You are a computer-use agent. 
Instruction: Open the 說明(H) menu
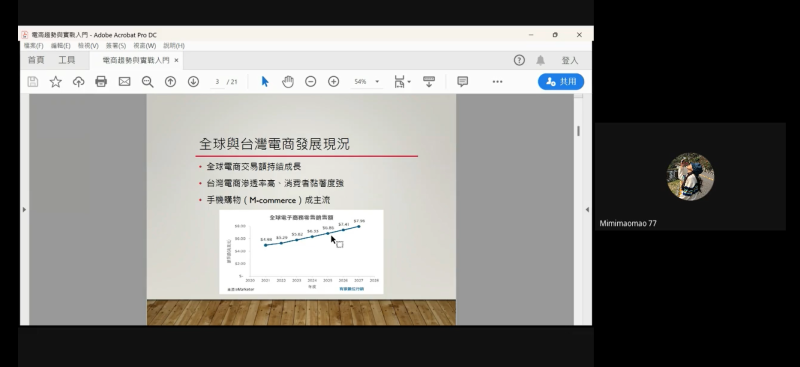tap(174, 46)
